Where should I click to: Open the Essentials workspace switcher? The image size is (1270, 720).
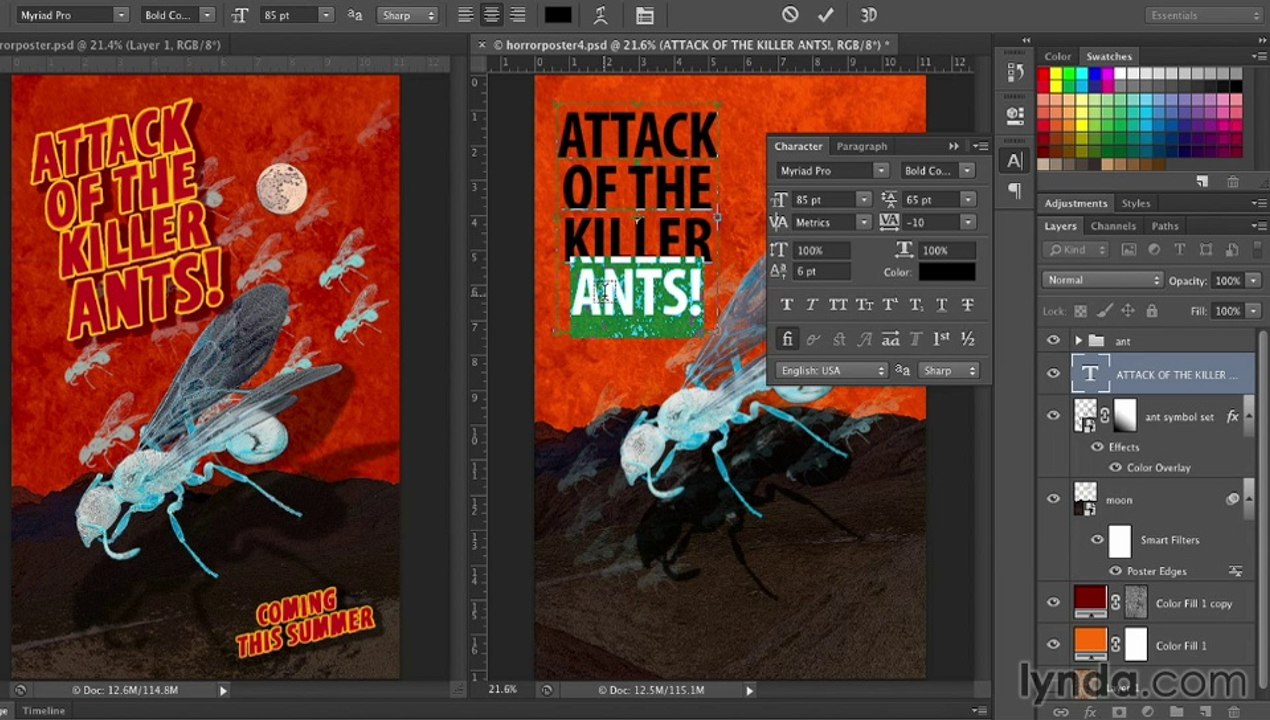coord(1203,15)
